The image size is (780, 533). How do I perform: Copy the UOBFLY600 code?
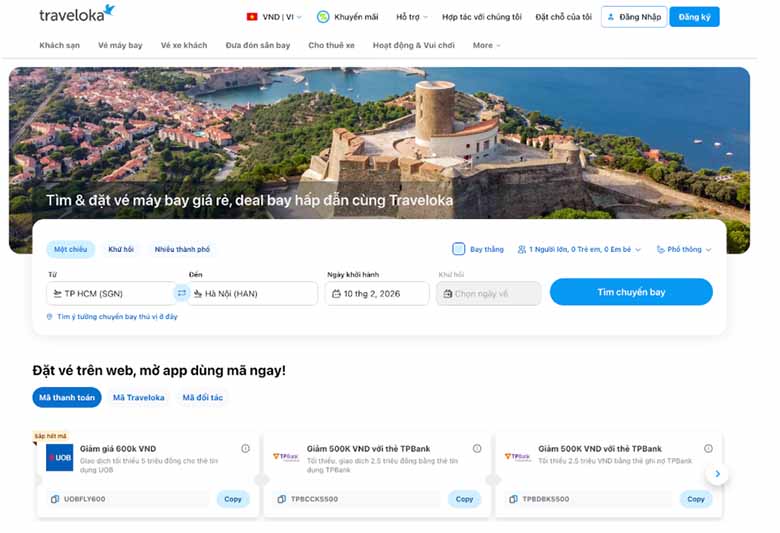pos(232,499)
